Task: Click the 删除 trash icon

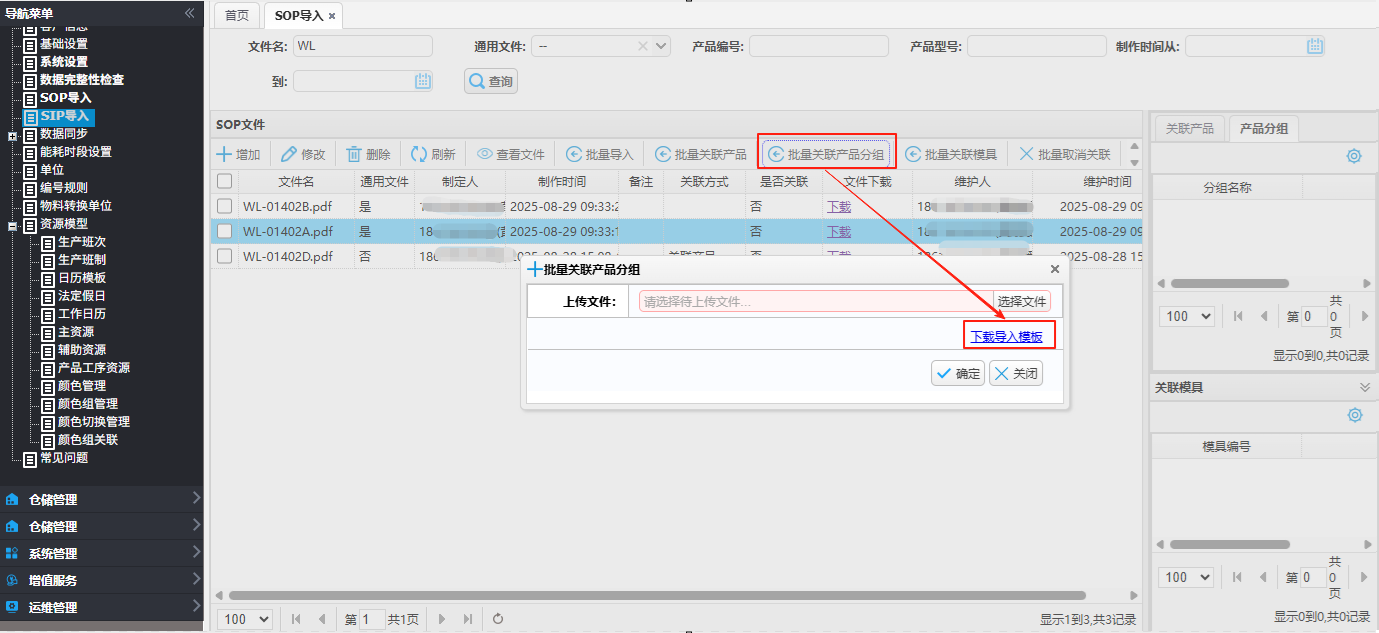Action: pyautogui.click(x=354, y=154)
